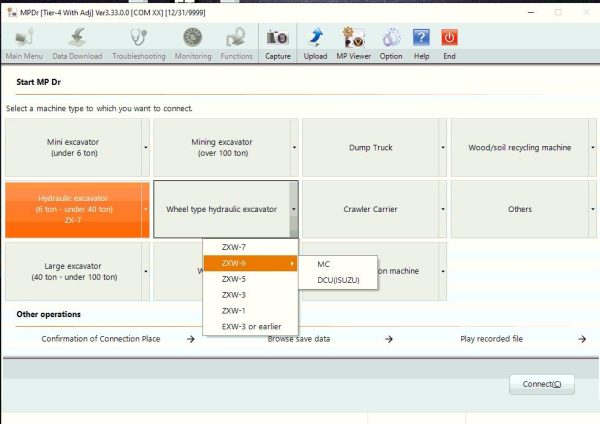Viewport: 600px width, 424px height.
Task: Collapse Wheel type hydraulic excavator dropdown arrow
Action: coord(294,209)
